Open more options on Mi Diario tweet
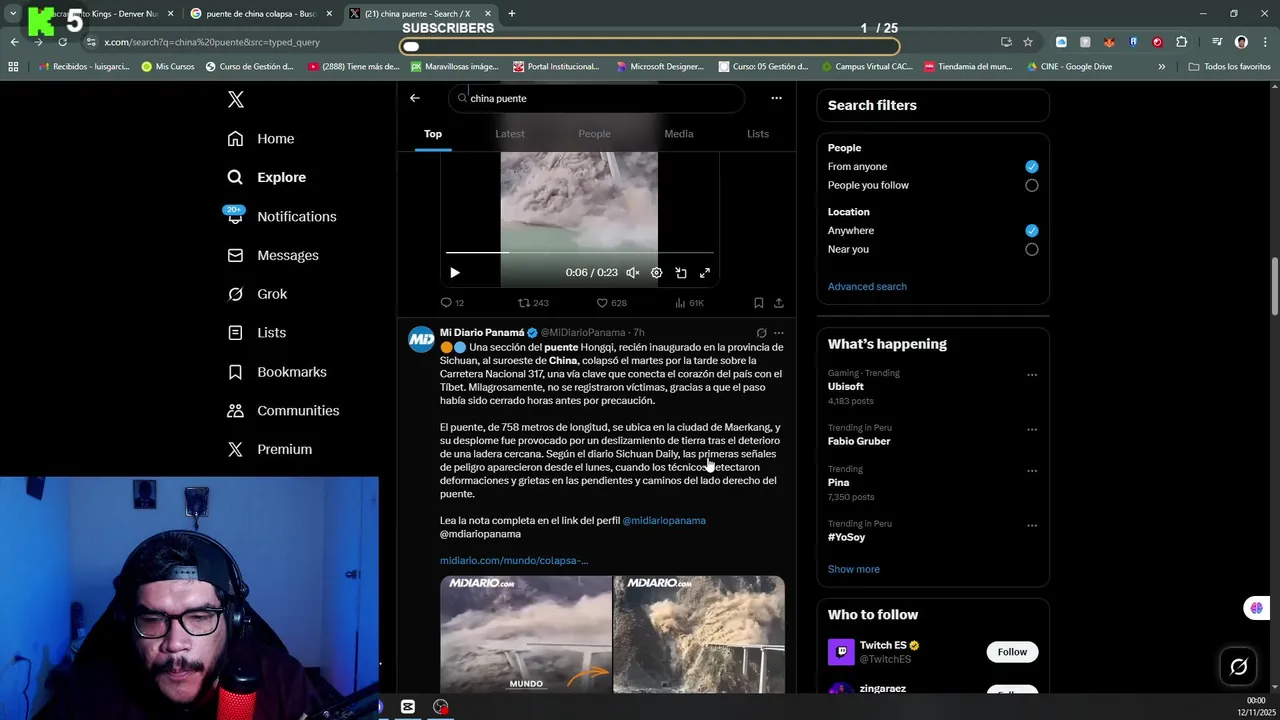 (x=779, y=333)
